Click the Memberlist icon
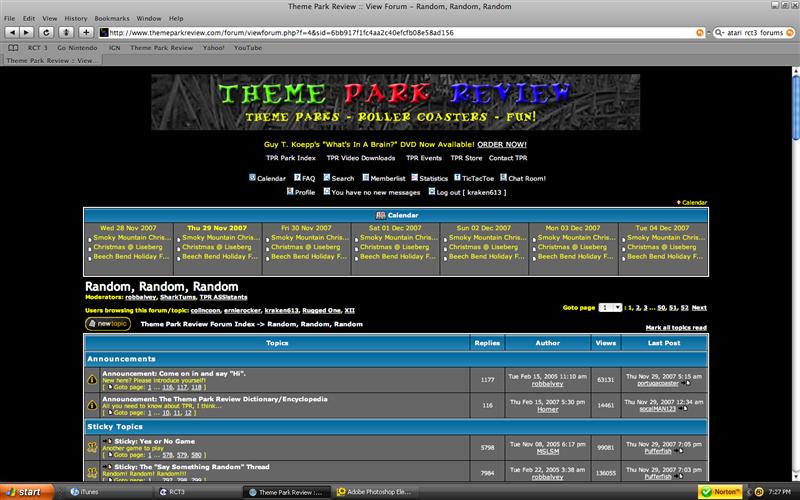This screenshot has width=800, height=500. click(x=365, y=178)
